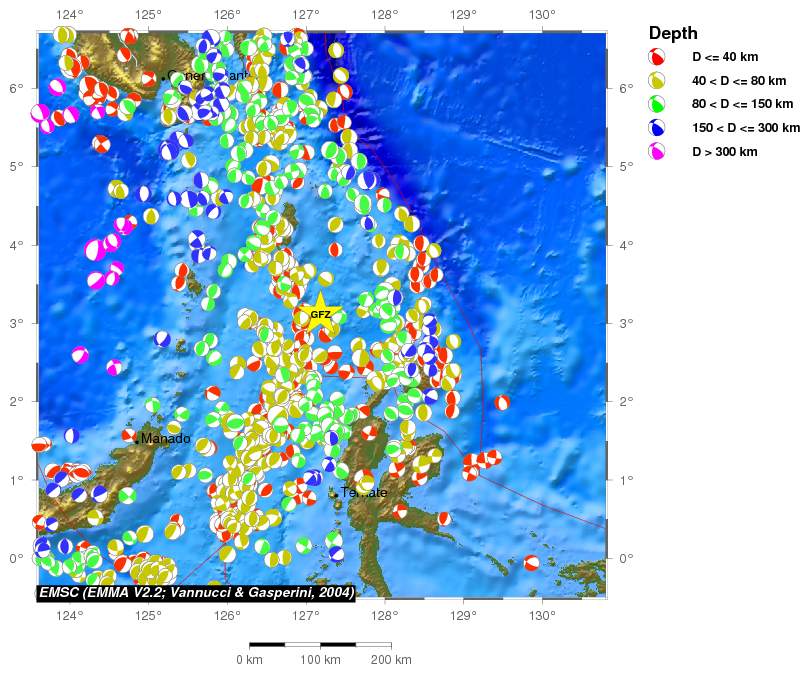This screenshot has width=810, height=674.
Task: Click the 124° longitude label at bottom
Action: [x=70, y=616]
